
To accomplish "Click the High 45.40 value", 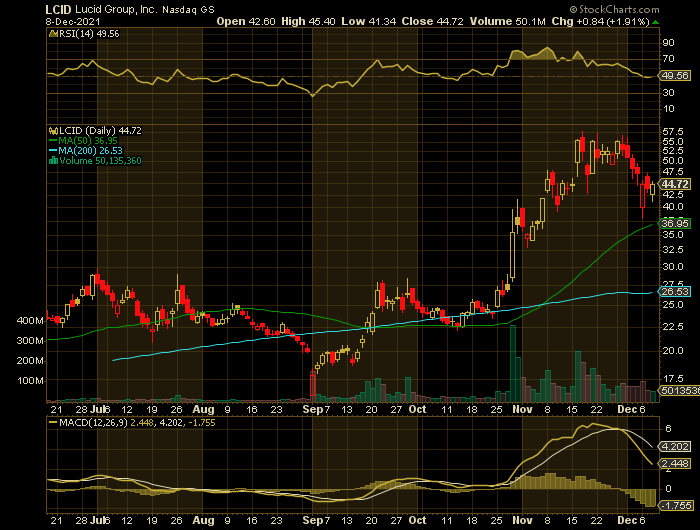I will (x=308, y=21).
